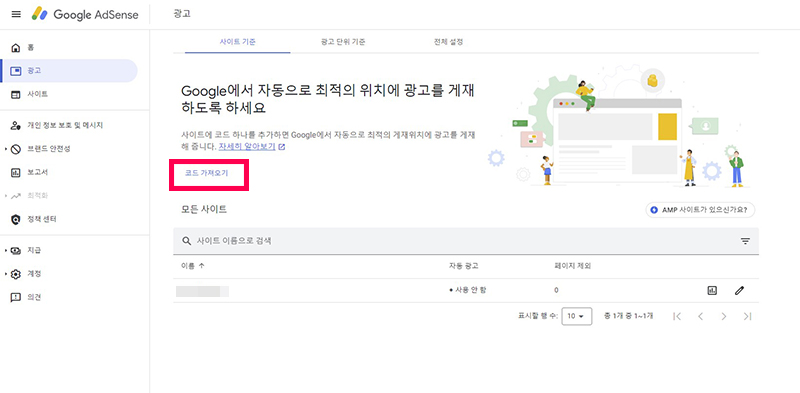The image size is (800, 393).
Task: Open 정책 센터 in sidebar
Action: pos(42,219)
